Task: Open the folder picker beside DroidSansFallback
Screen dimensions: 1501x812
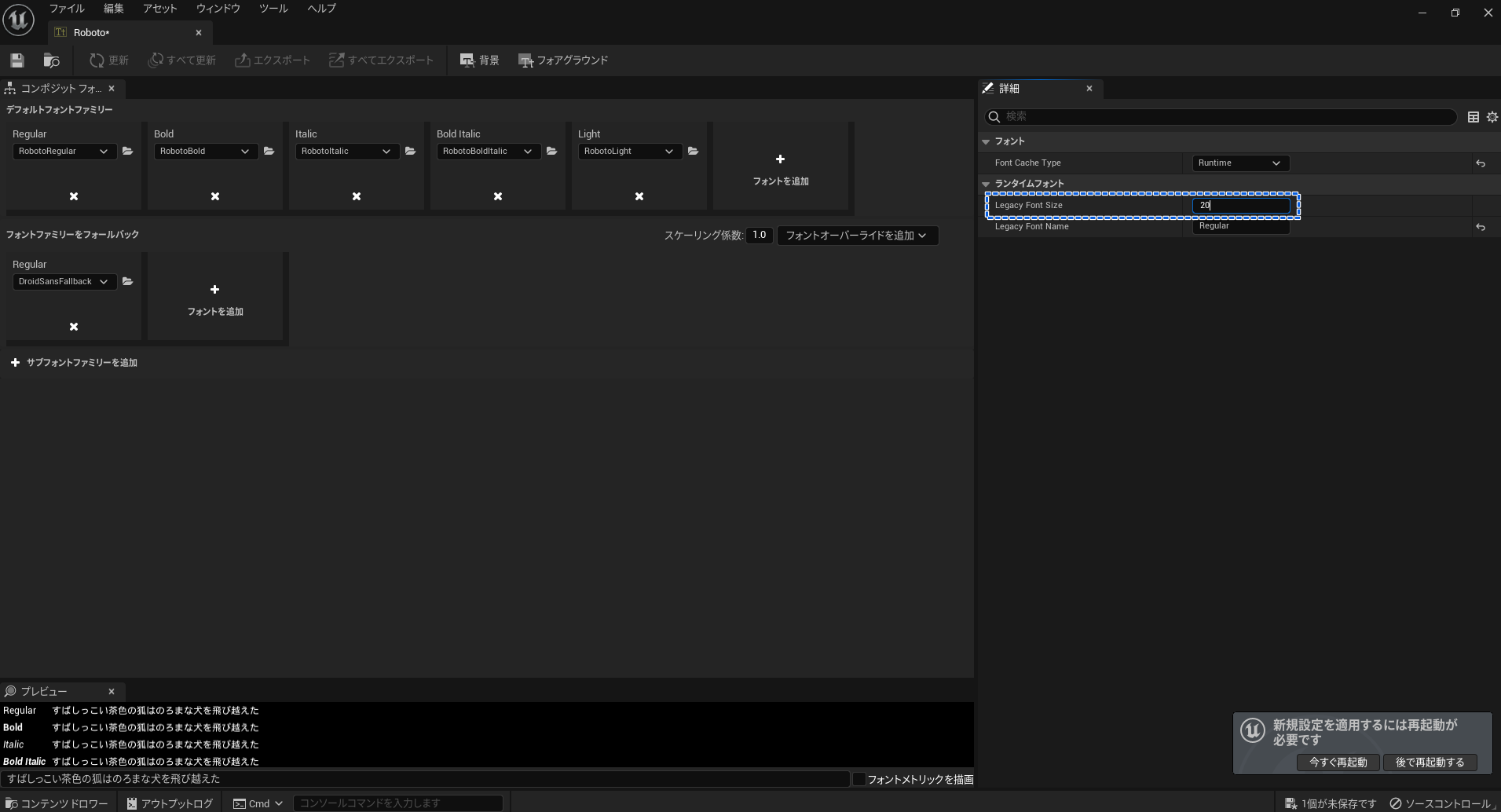Action: 128,281
